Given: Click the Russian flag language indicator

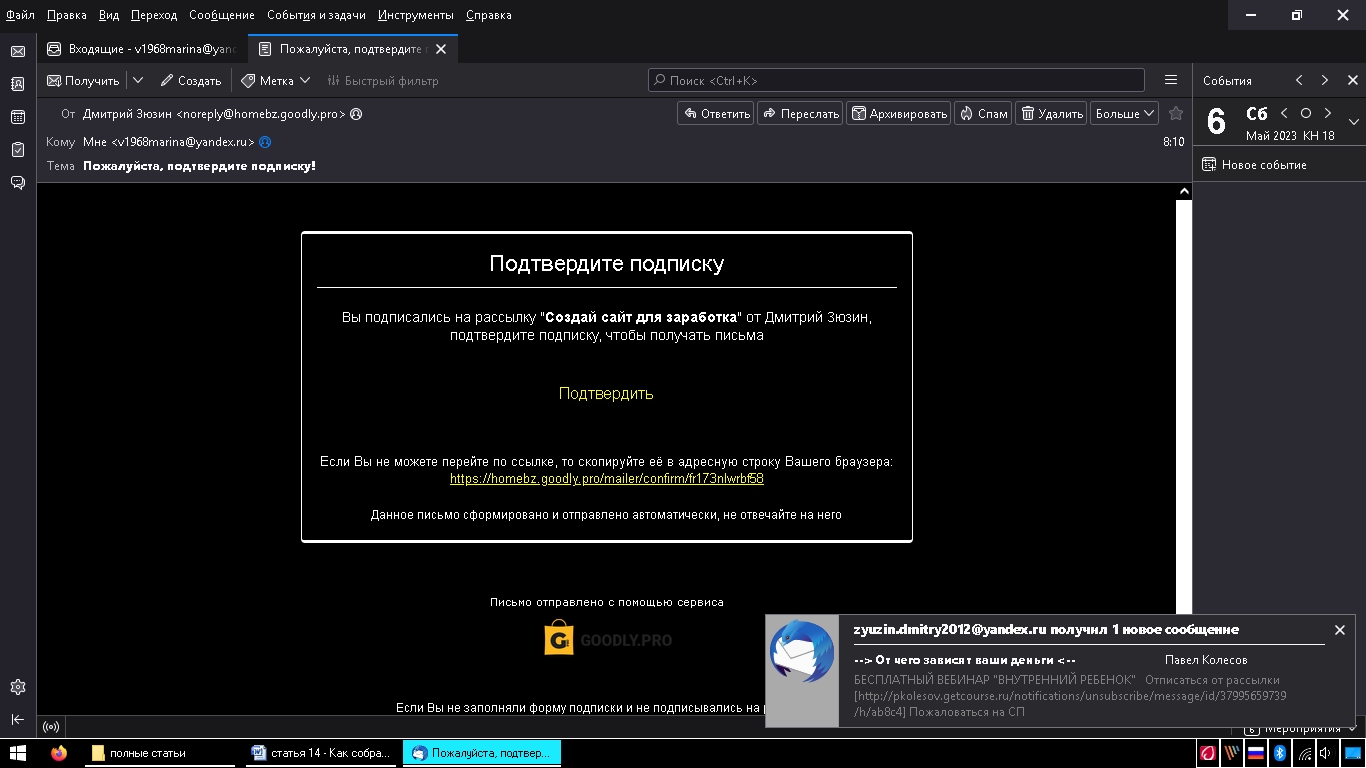Looking at the screenshot, I should 1256,753.
